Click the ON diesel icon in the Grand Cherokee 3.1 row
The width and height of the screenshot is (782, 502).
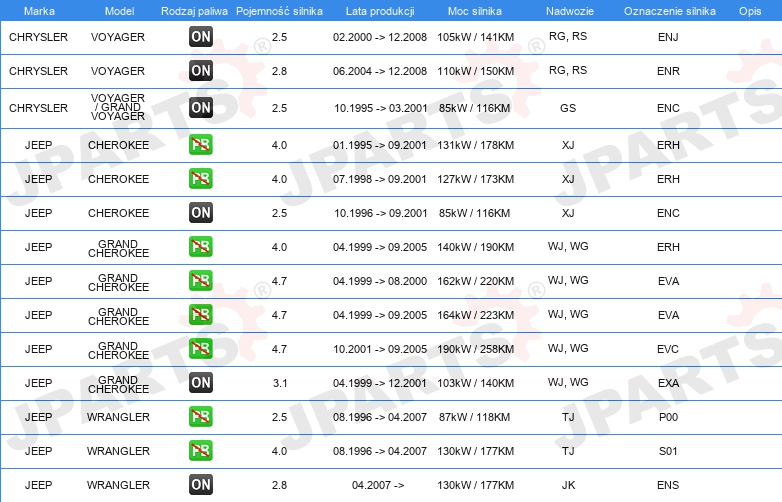click(200, 382)
